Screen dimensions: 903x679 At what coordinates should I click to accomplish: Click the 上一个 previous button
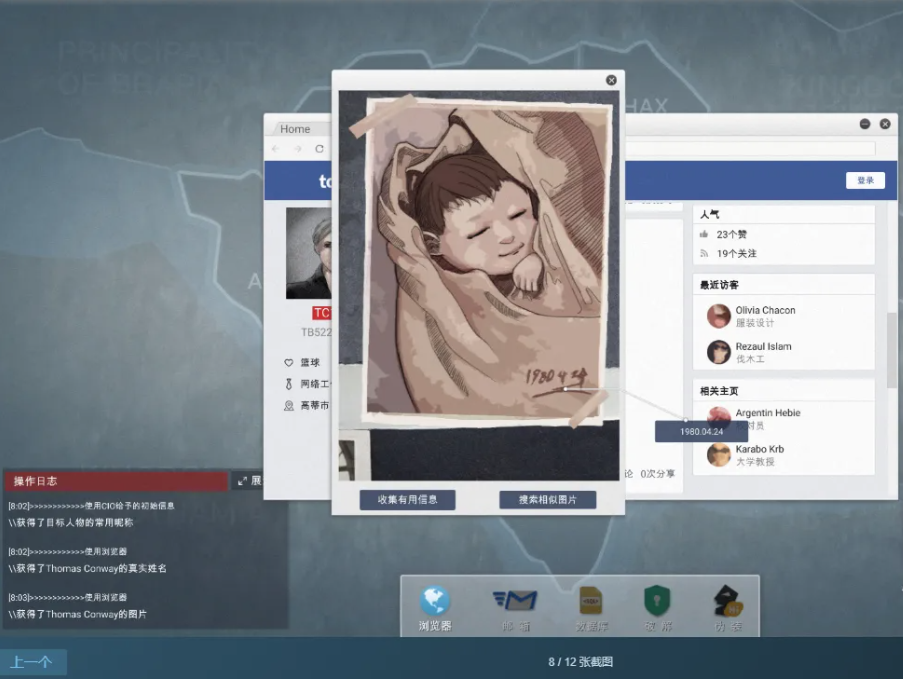point(33,662)
